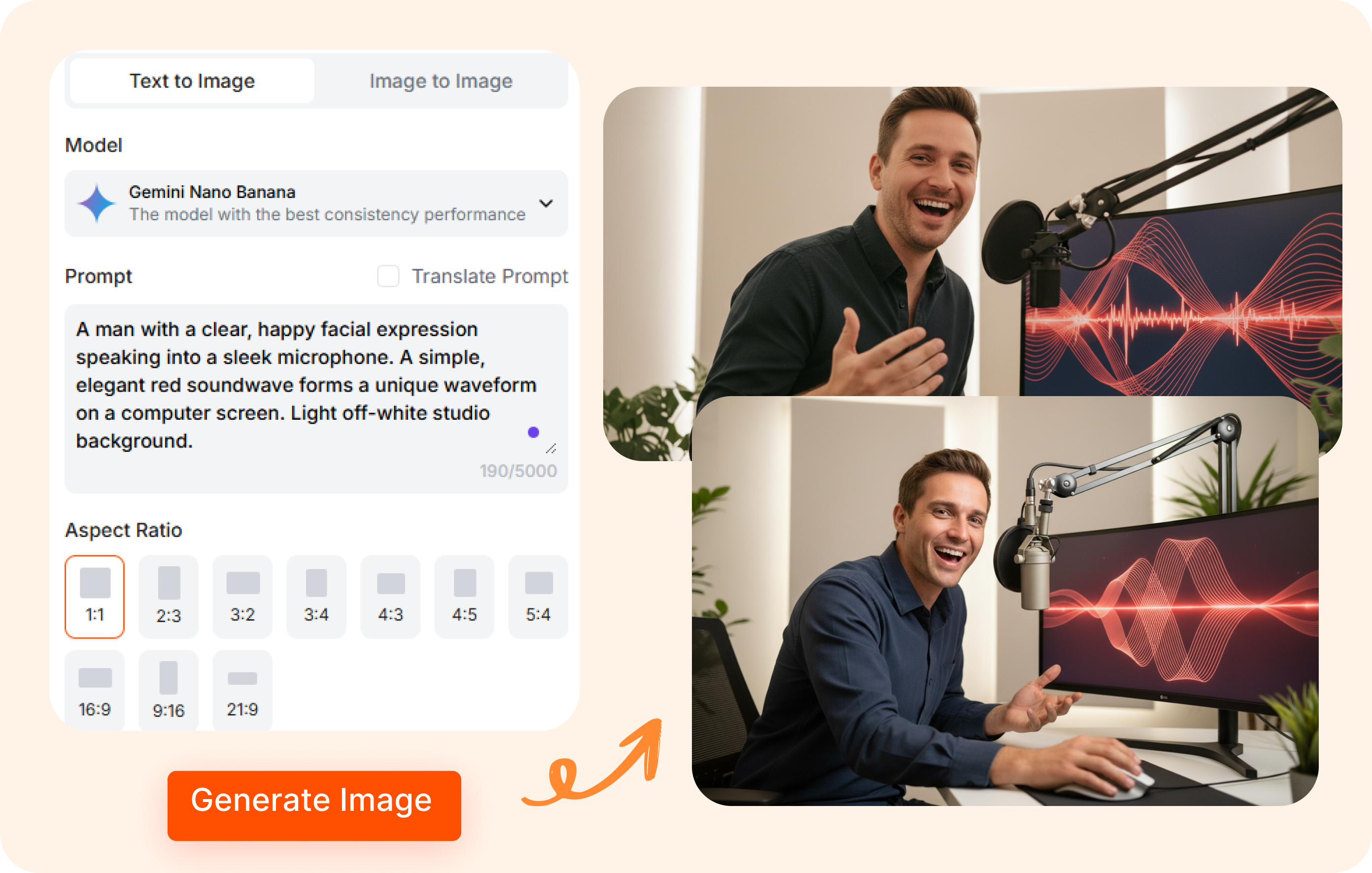Select the 16:9 aspect ratio

94,689
